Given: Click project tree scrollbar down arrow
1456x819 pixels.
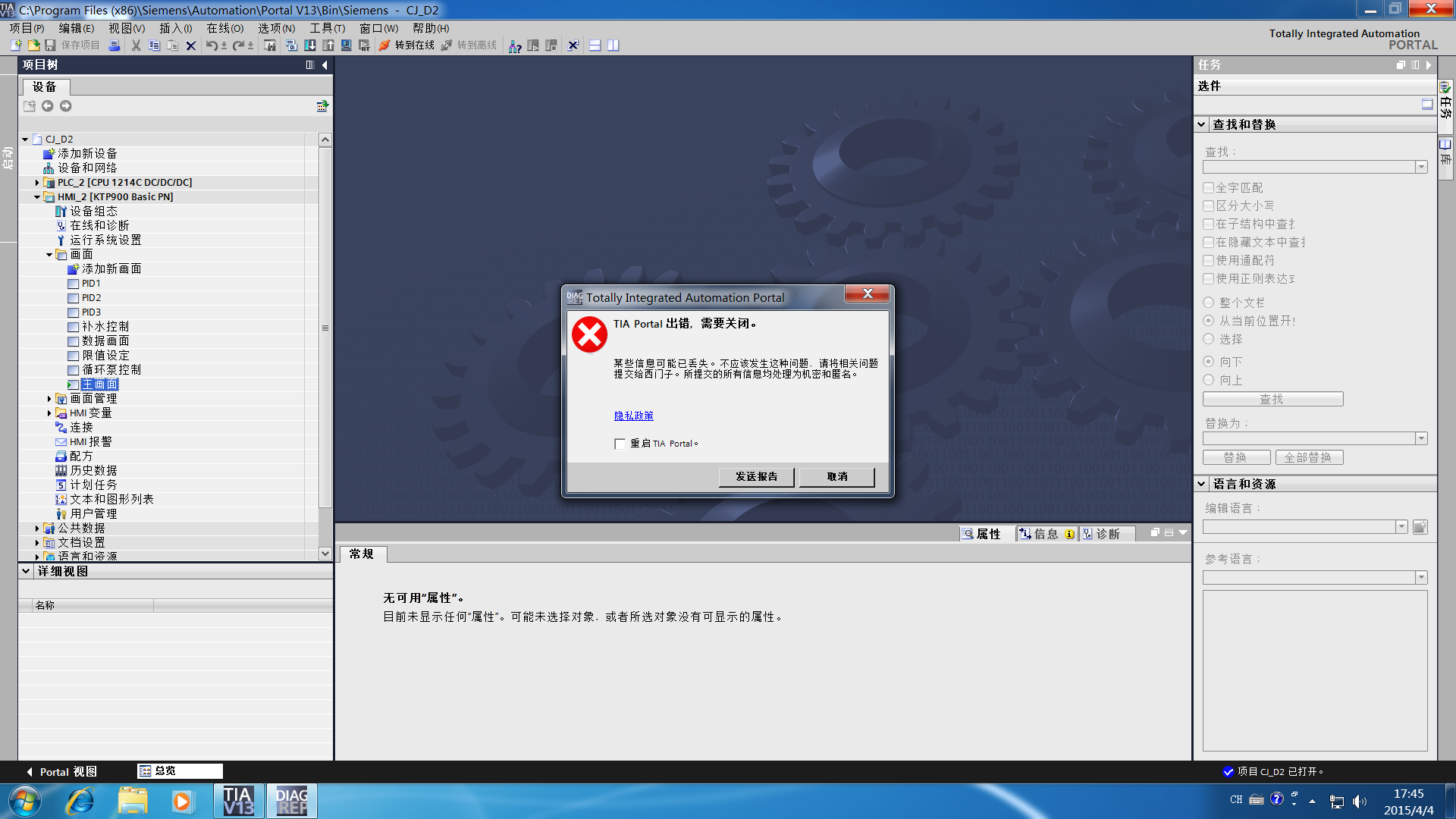Looking at the screenshot, I should tap(325, 554).
